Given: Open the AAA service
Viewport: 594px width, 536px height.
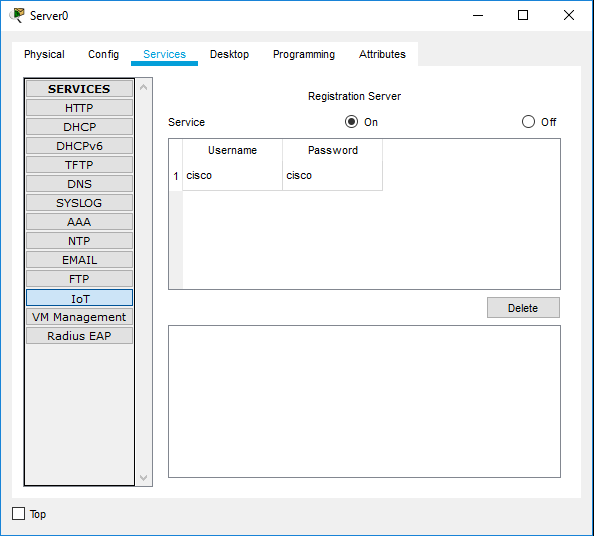Looking at the screenshot, I should 79,222.
